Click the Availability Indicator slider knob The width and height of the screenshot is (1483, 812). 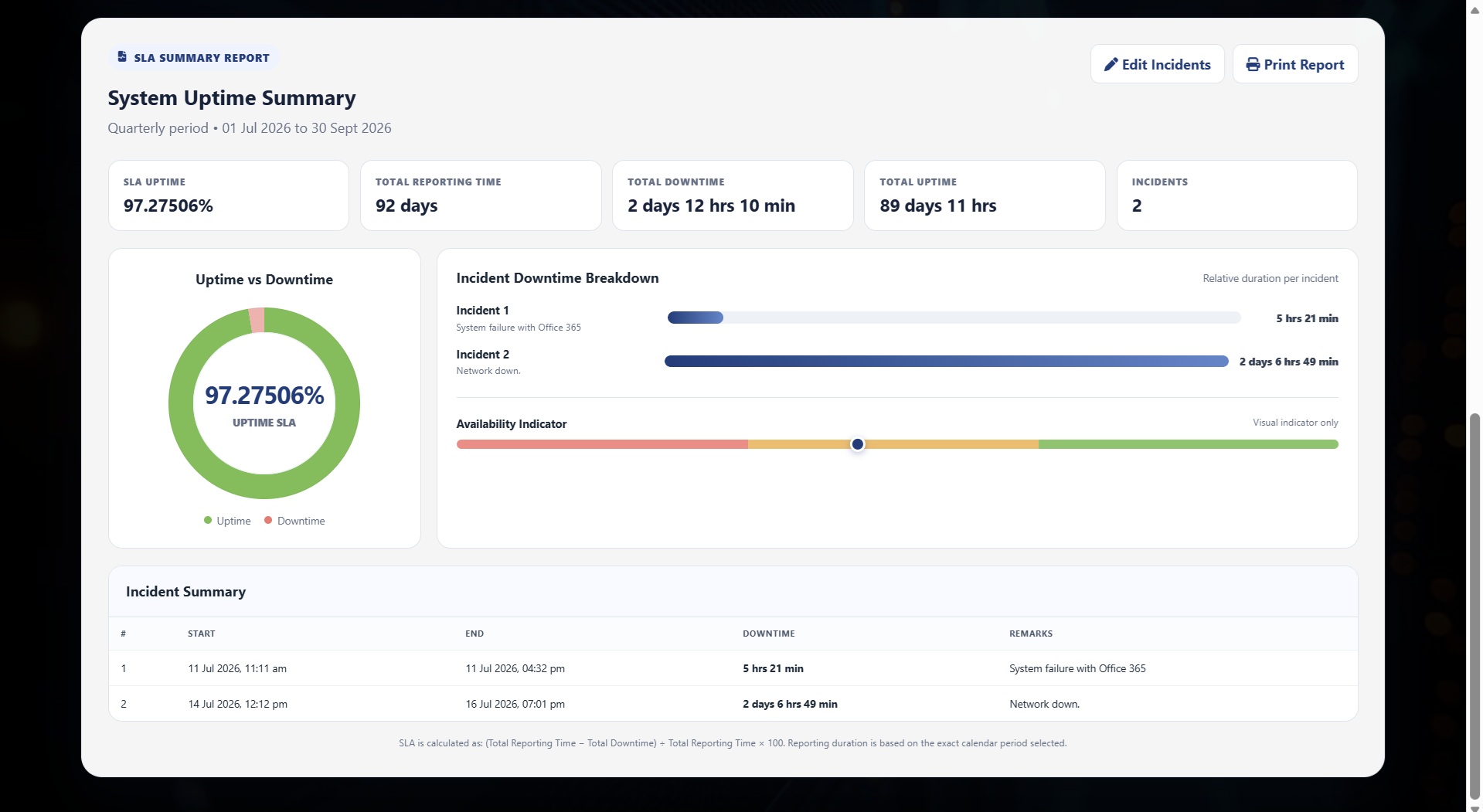pyautogui.click(x=857, y=444)
